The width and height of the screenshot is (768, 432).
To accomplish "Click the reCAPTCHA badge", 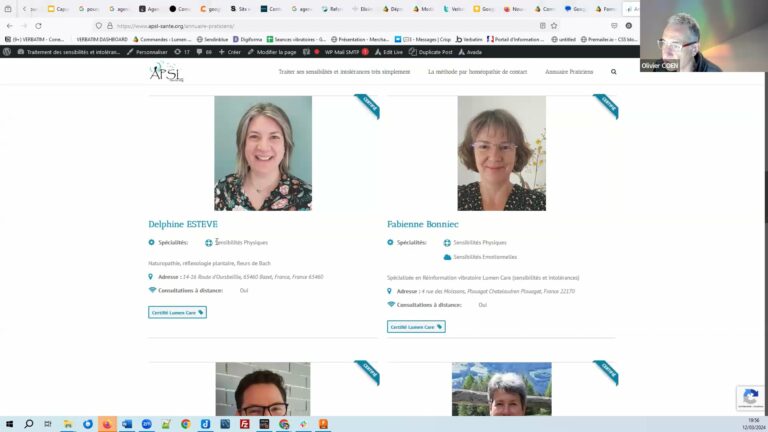I will (750, 398).
